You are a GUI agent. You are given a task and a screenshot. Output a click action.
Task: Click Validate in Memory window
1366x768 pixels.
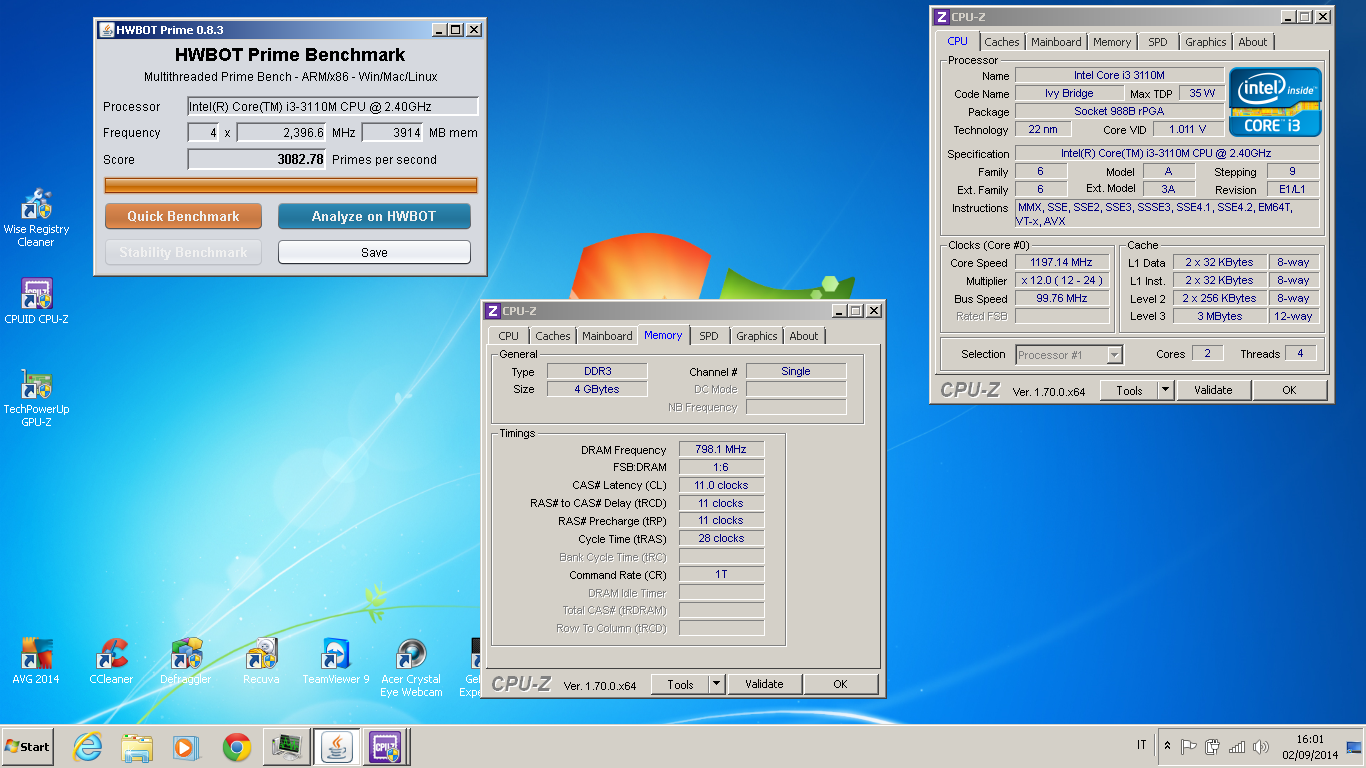[x=764, y=684]
